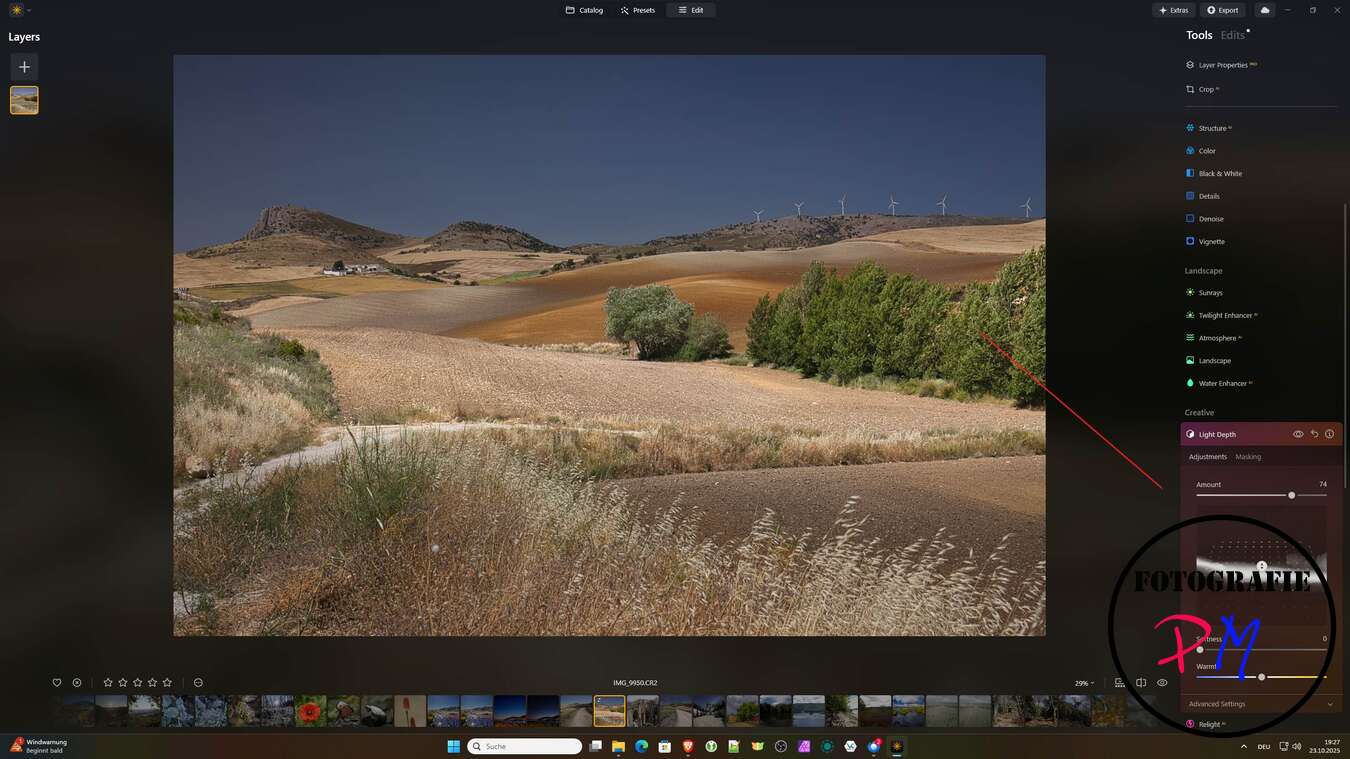Click the Export button
Screen dimensions: 1350x759
(x=1222, y=10)
